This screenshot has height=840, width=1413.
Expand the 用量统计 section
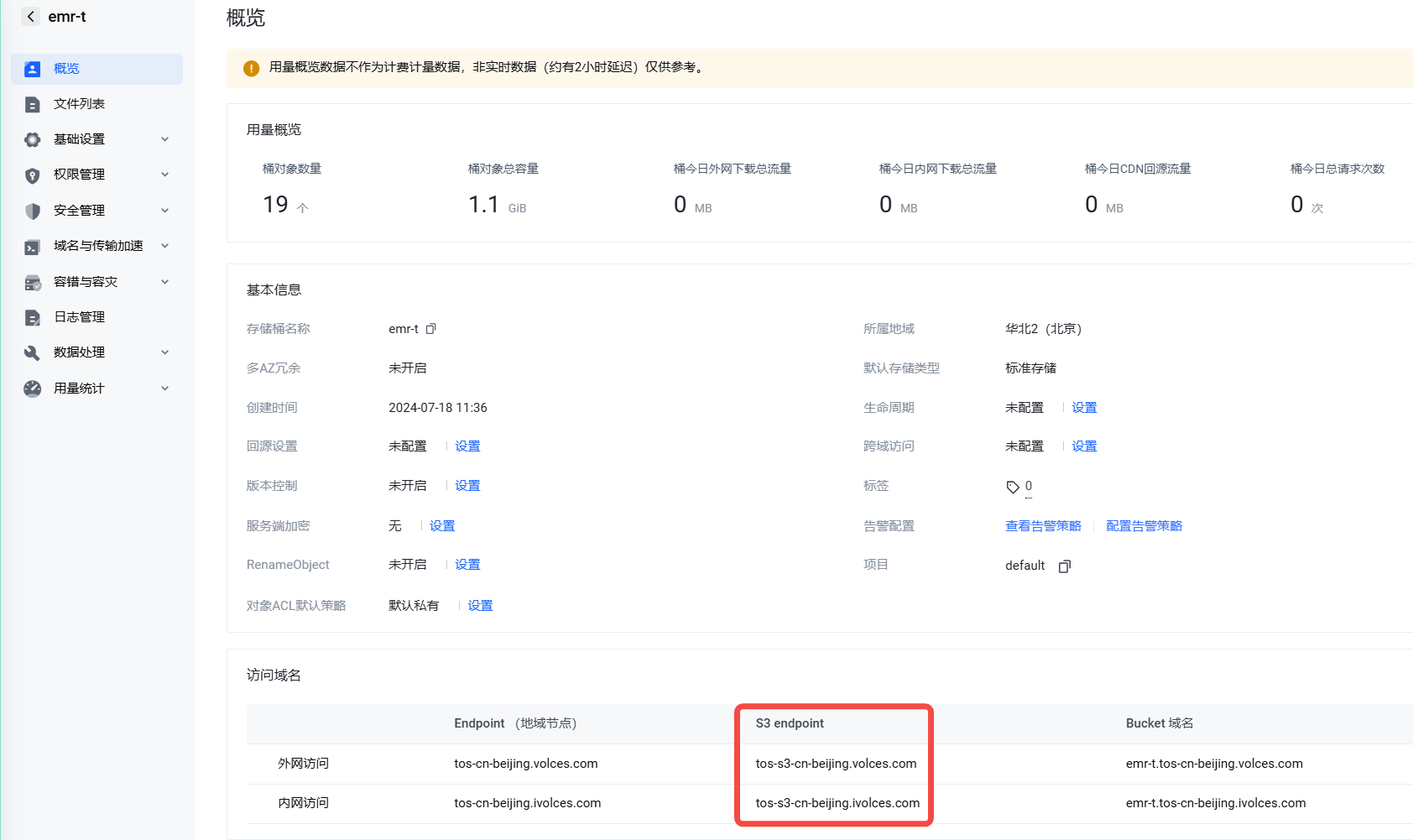[x=164, y=389]
